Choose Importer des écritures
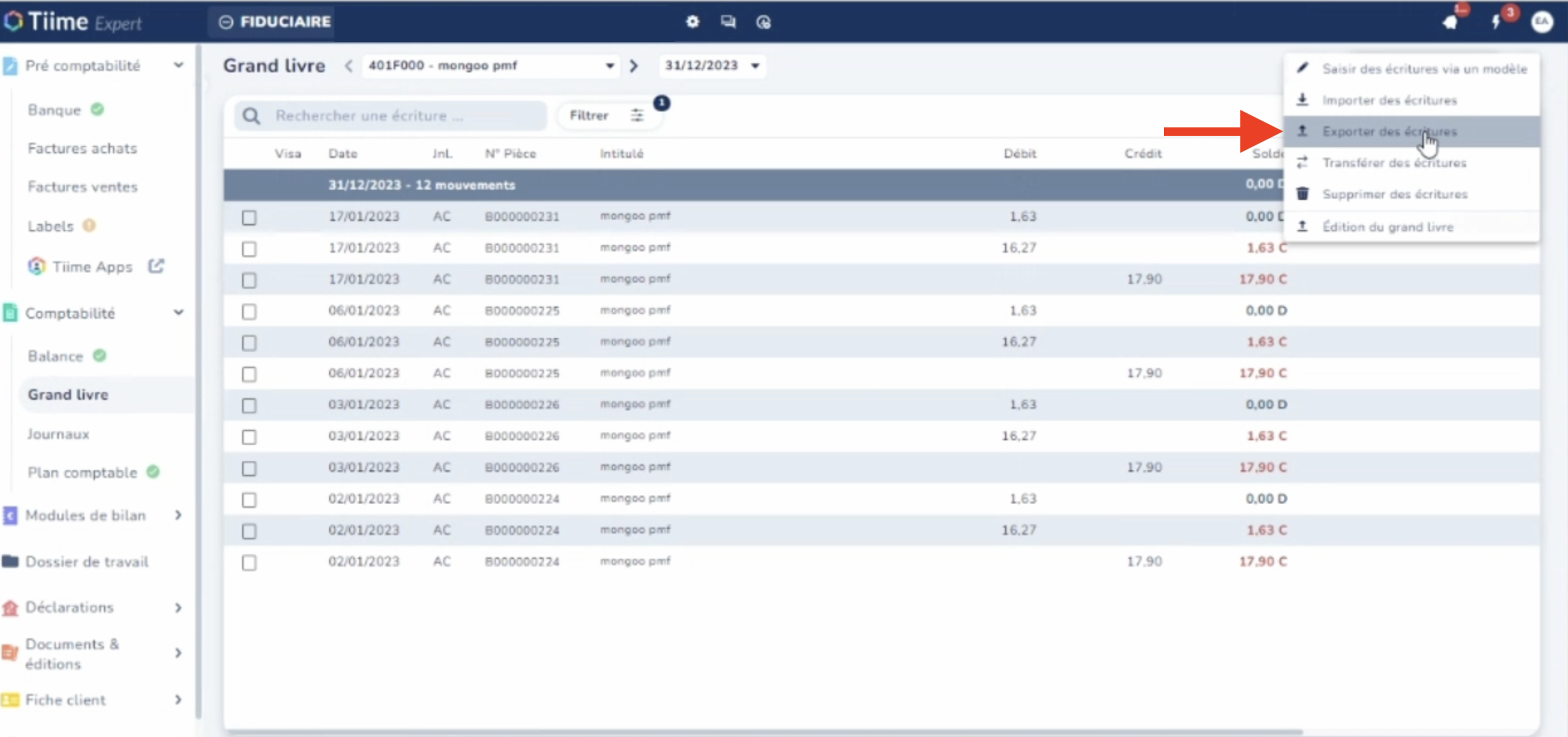Image resolution: width=1568 pixels, height=737 pixels. coord(1412,100)
